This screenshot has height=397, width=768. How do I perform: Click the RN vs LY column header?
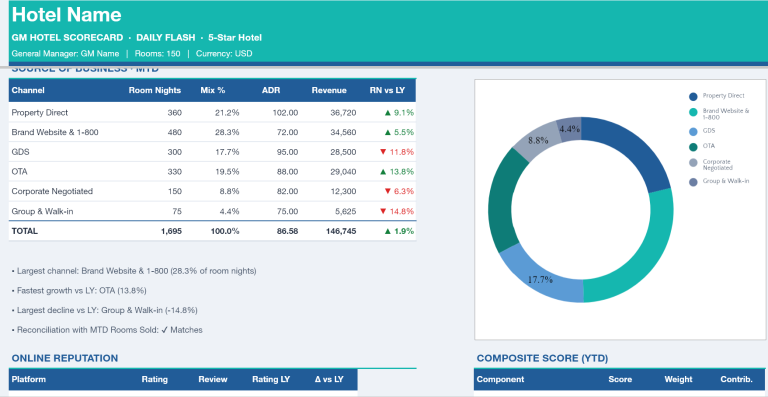(387, 90)
